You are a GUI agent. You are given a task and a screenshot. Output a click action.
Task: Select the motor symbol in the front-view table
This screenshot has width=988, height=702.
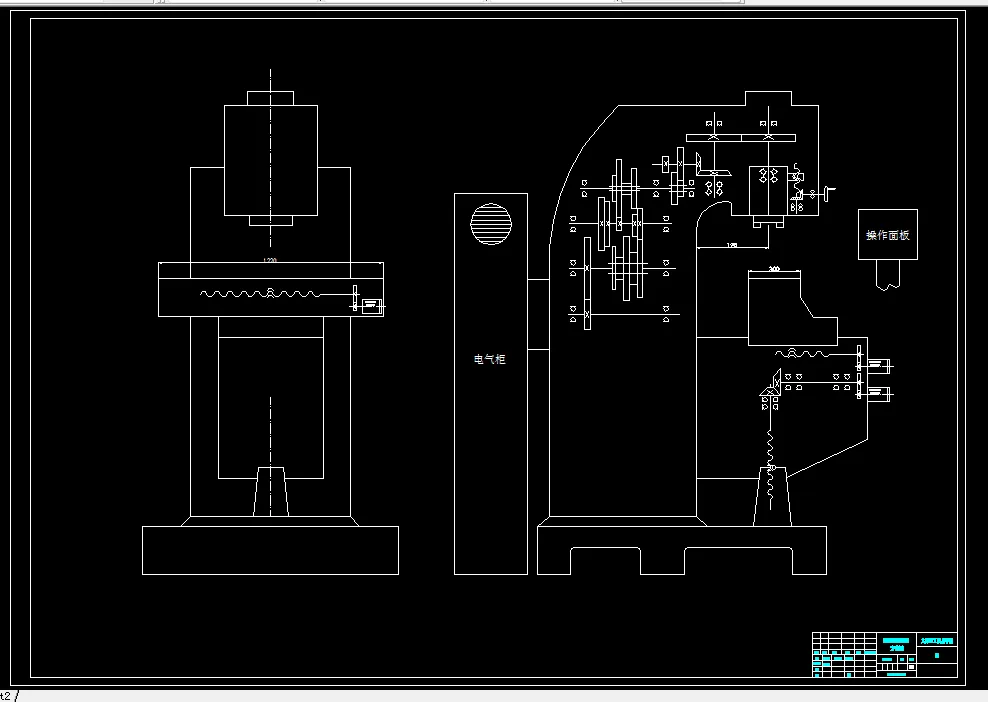tap(372, 307)
